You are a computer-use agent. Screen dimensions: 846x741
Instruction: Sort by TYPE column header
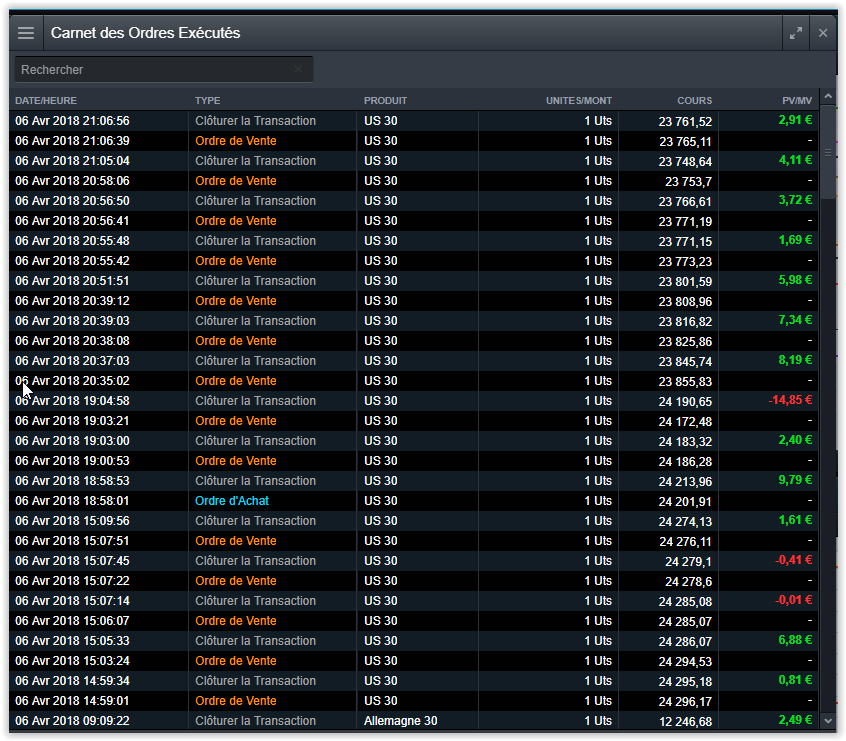coord(208,100)
